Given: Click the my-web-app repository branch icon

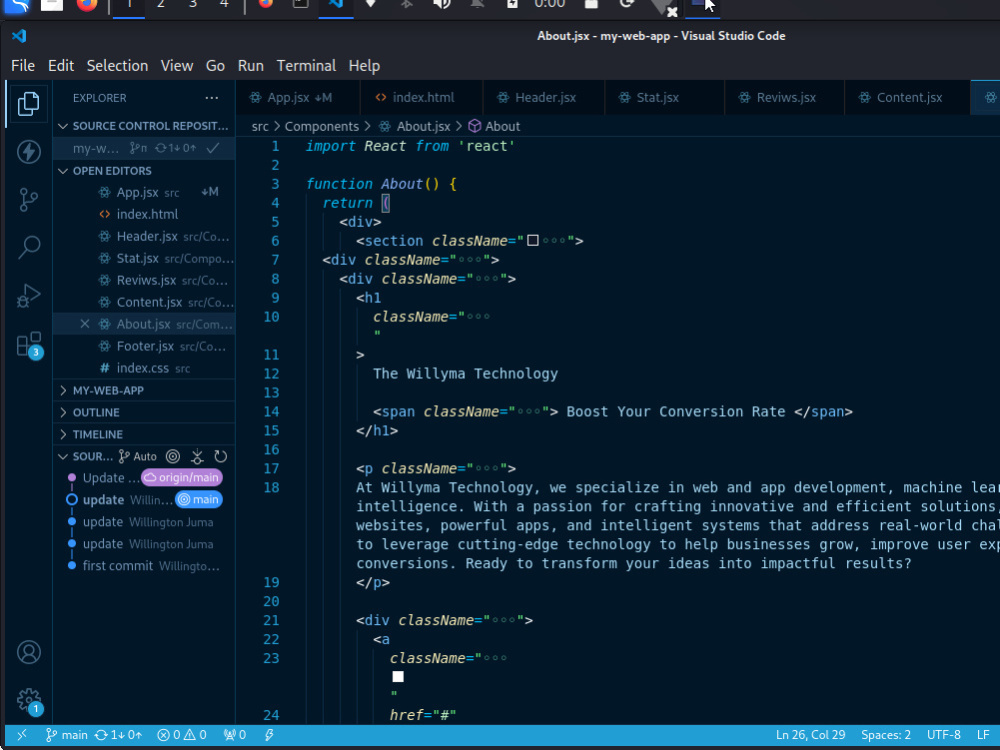Looking at the screenshot, I should (138, 148).
